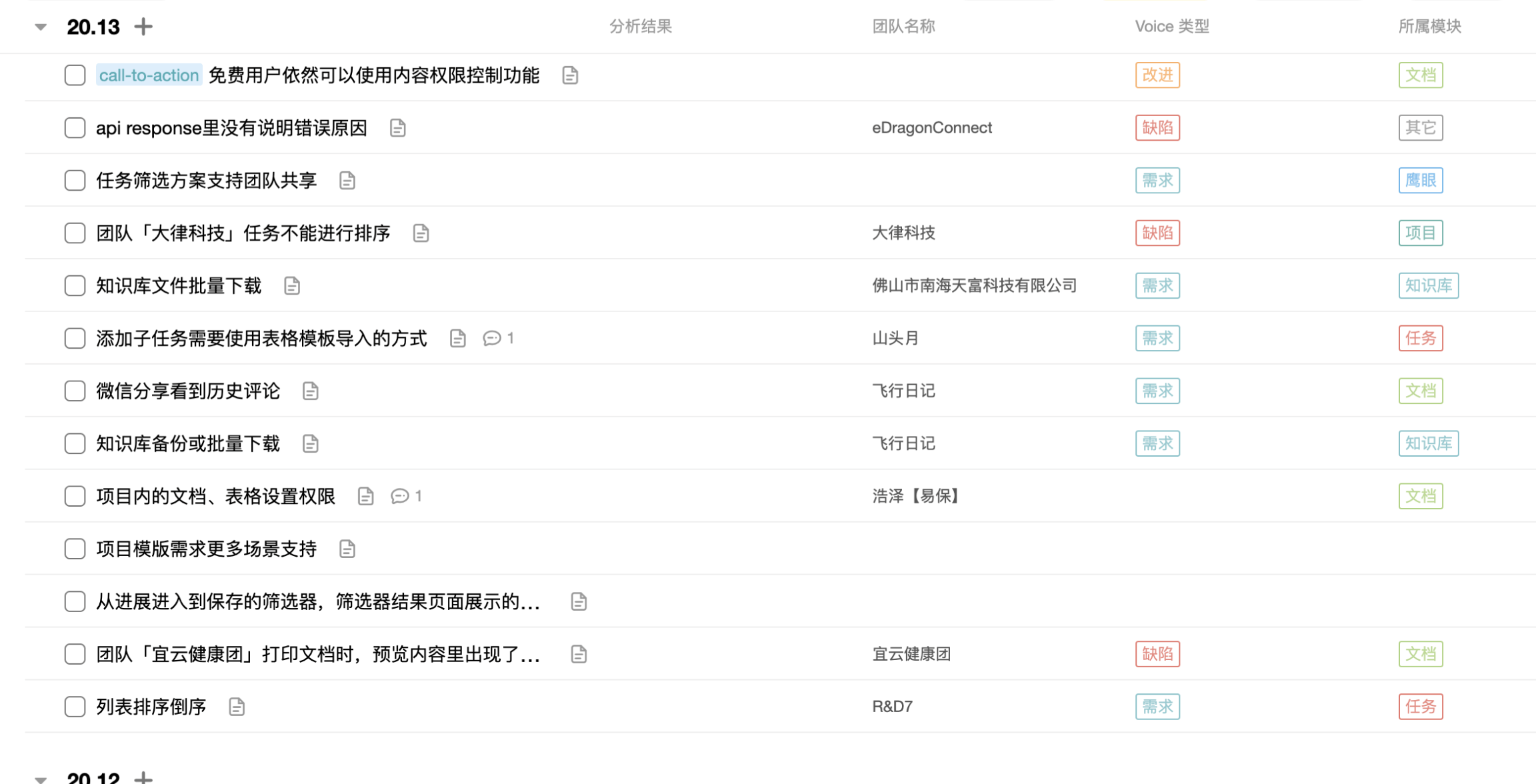1536x784 pixels.
Task: Check the 列表排序倒序 checkbox
Action: tap(75, 707)
